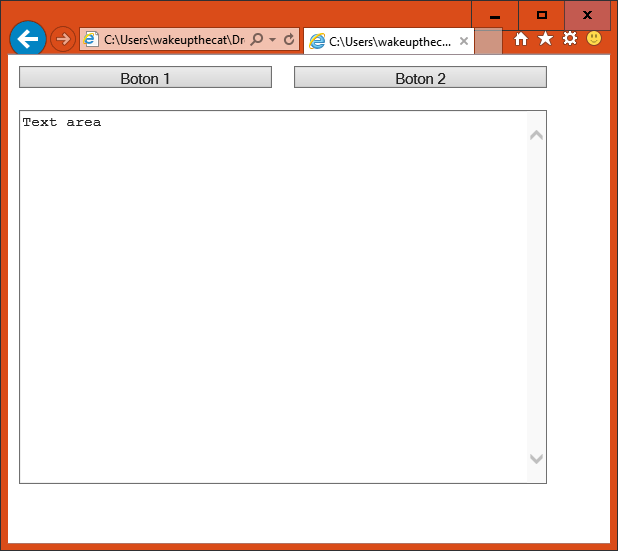618x551 pixels.
Task: Open the address bar autocomplete dropdown arrow
Action: coord(272,39)
